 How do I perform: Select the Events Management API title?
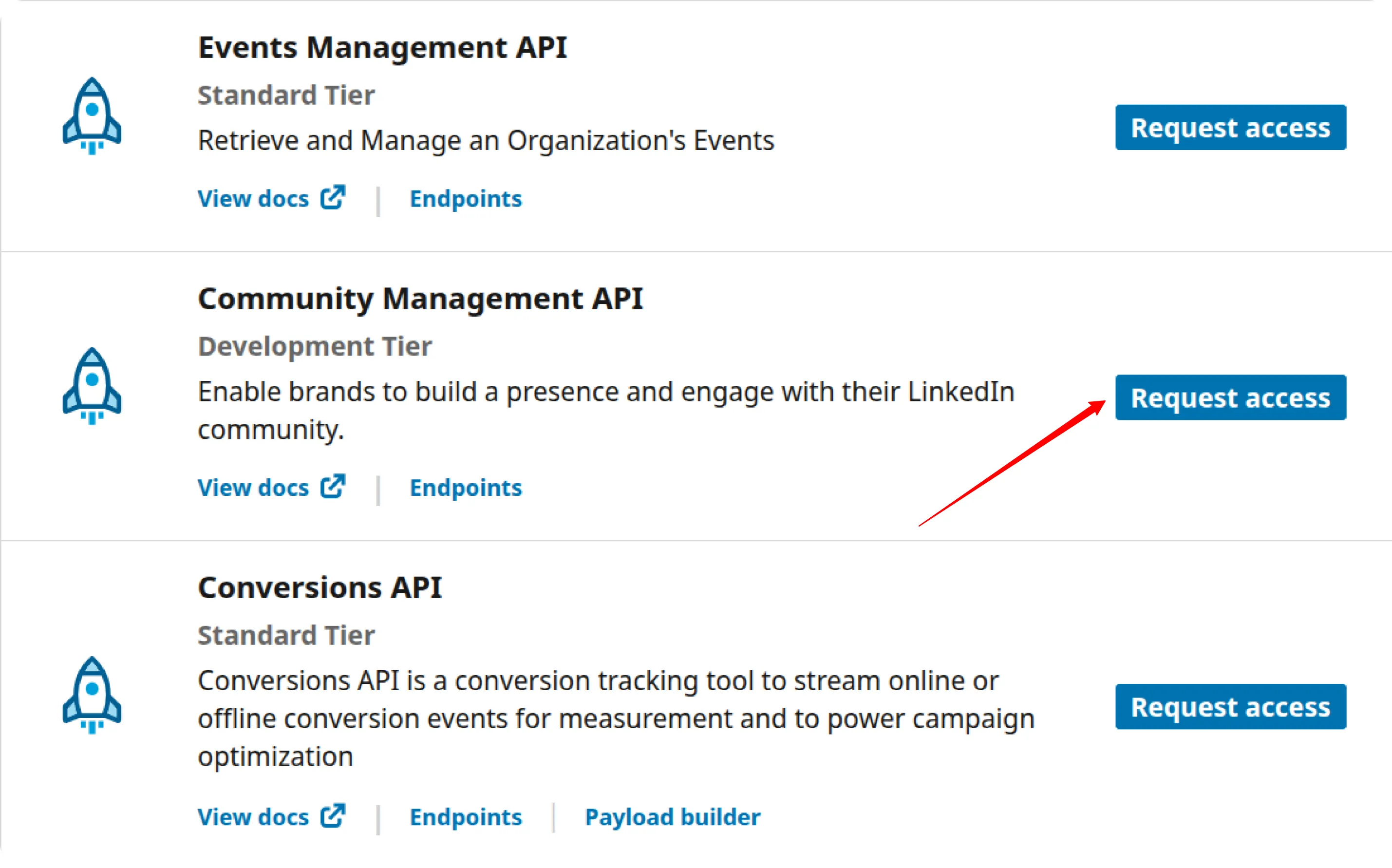pos(382,47)
